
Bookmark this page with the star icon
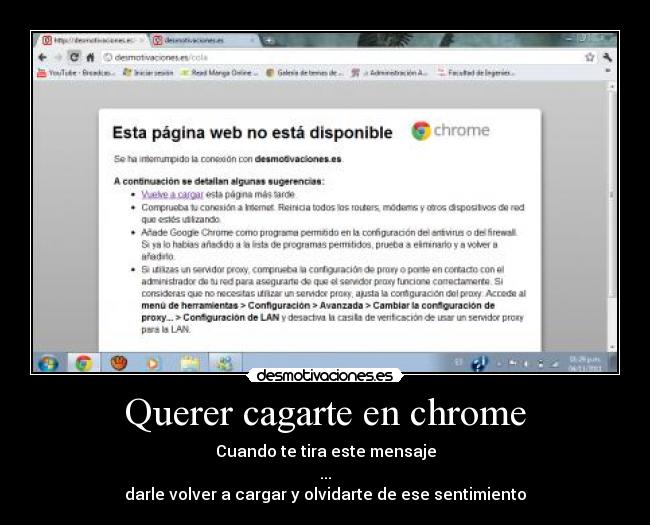(589, 57)
